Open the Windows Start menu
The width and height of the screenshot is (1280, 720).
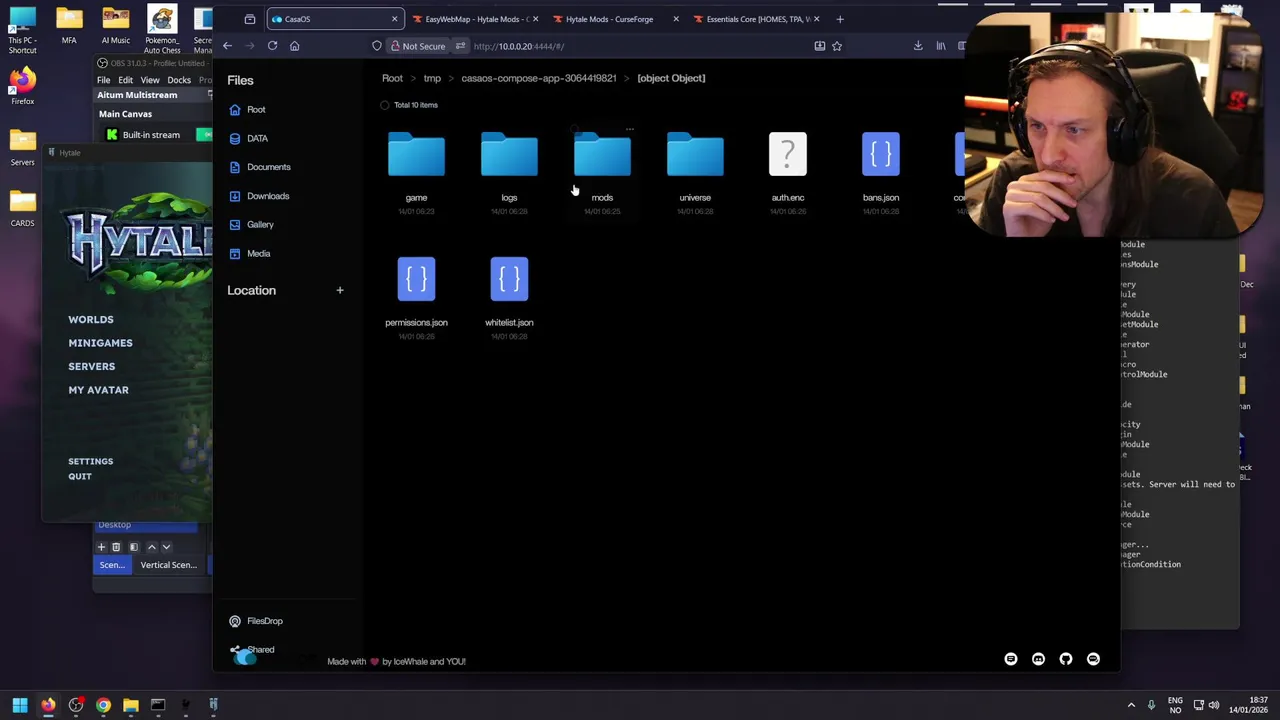[20, 705]
